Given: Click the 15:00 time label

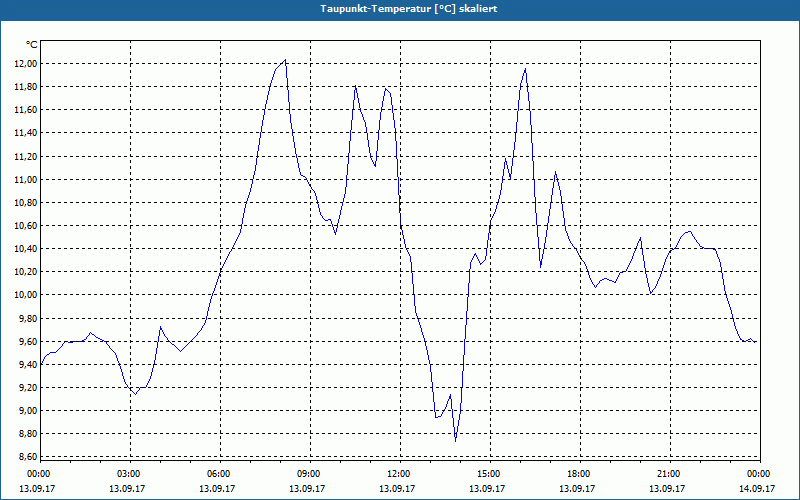Looking at the screenshot, I should [x=488, y=474].
